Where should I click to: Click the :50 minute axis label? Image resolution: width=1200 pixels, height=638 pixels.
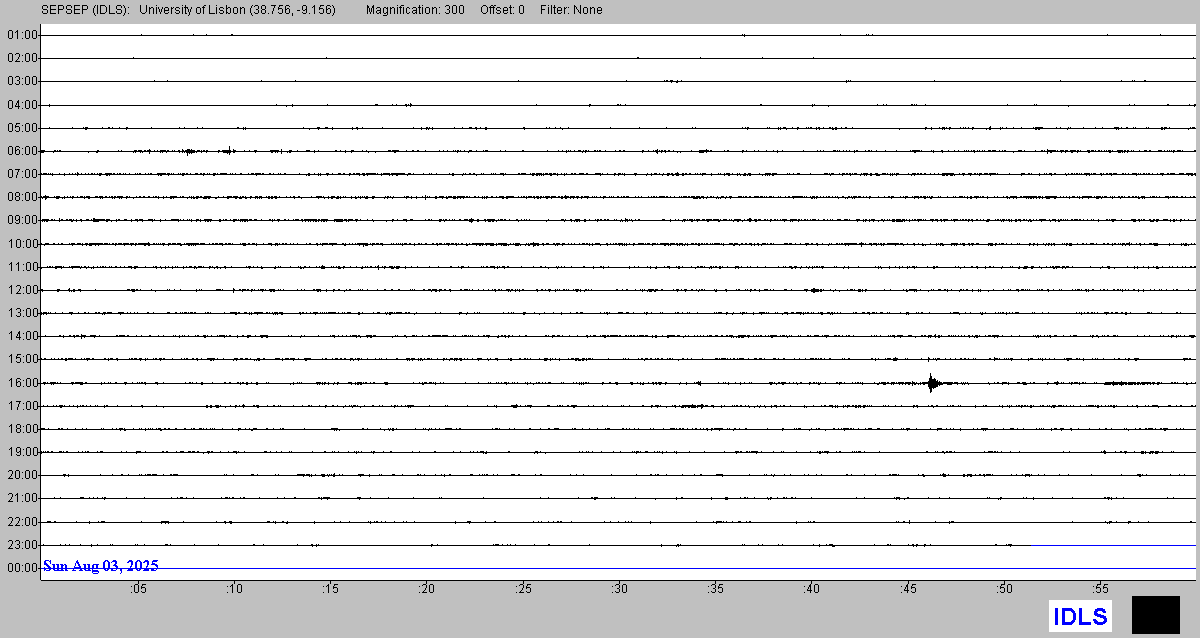coord(1005,589)
